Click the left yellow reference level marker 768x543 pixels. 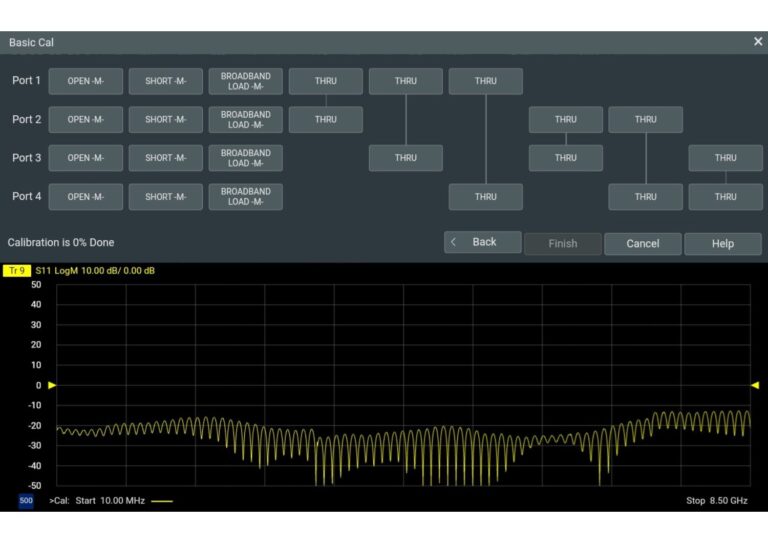52,385
